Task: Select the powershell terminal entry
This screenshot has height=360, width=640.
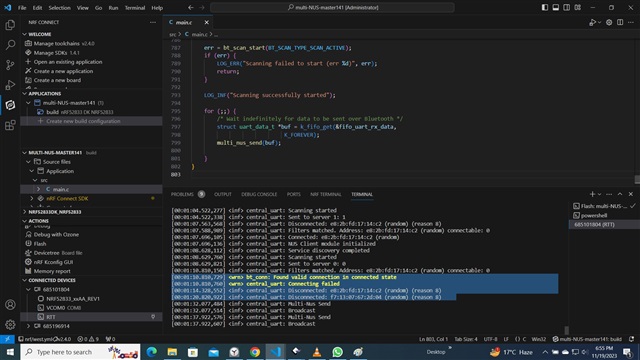Action: click(594, 216)
